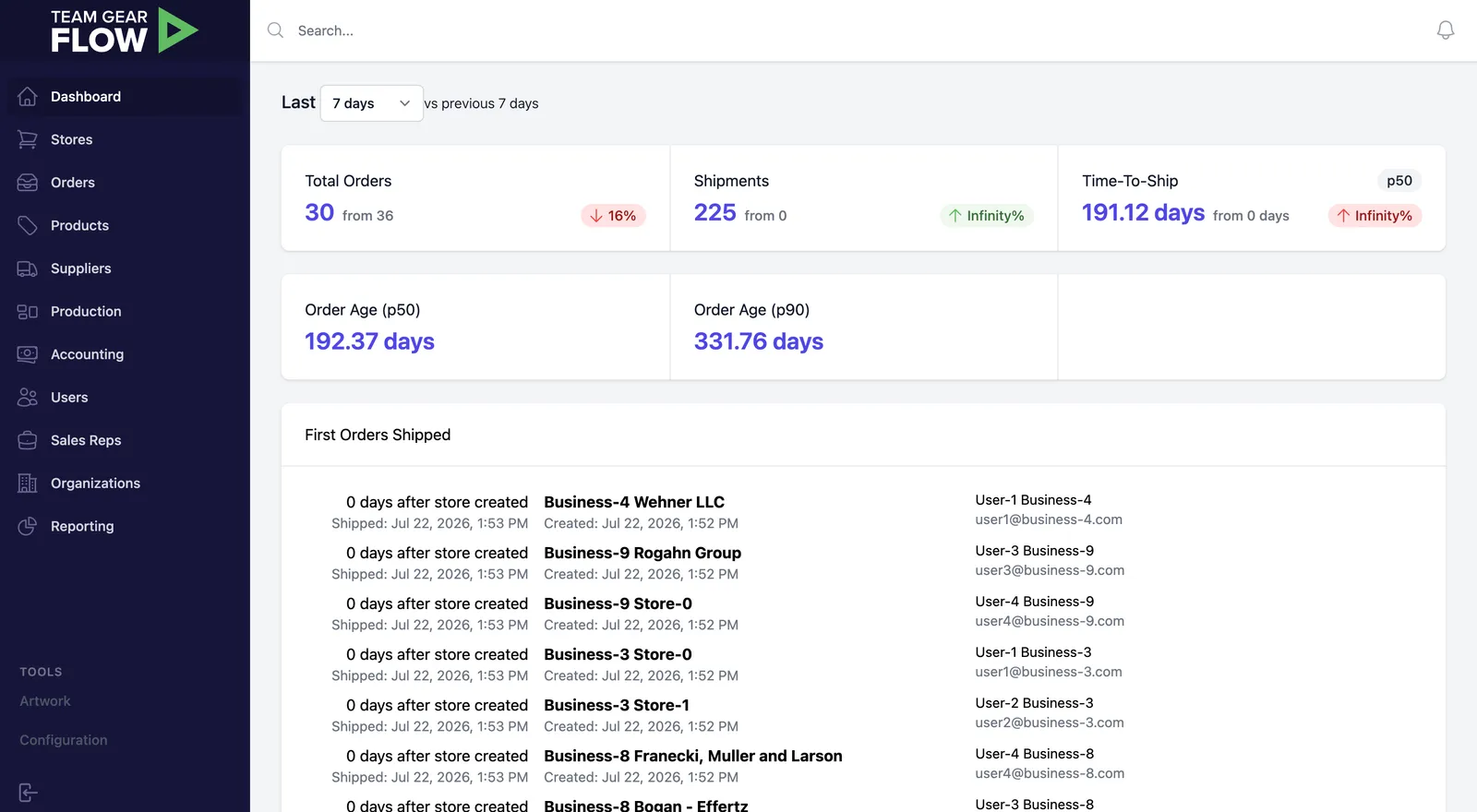
Task: Open Business-8 Franecki, Muller and Larson
Action: click(693, 756)
